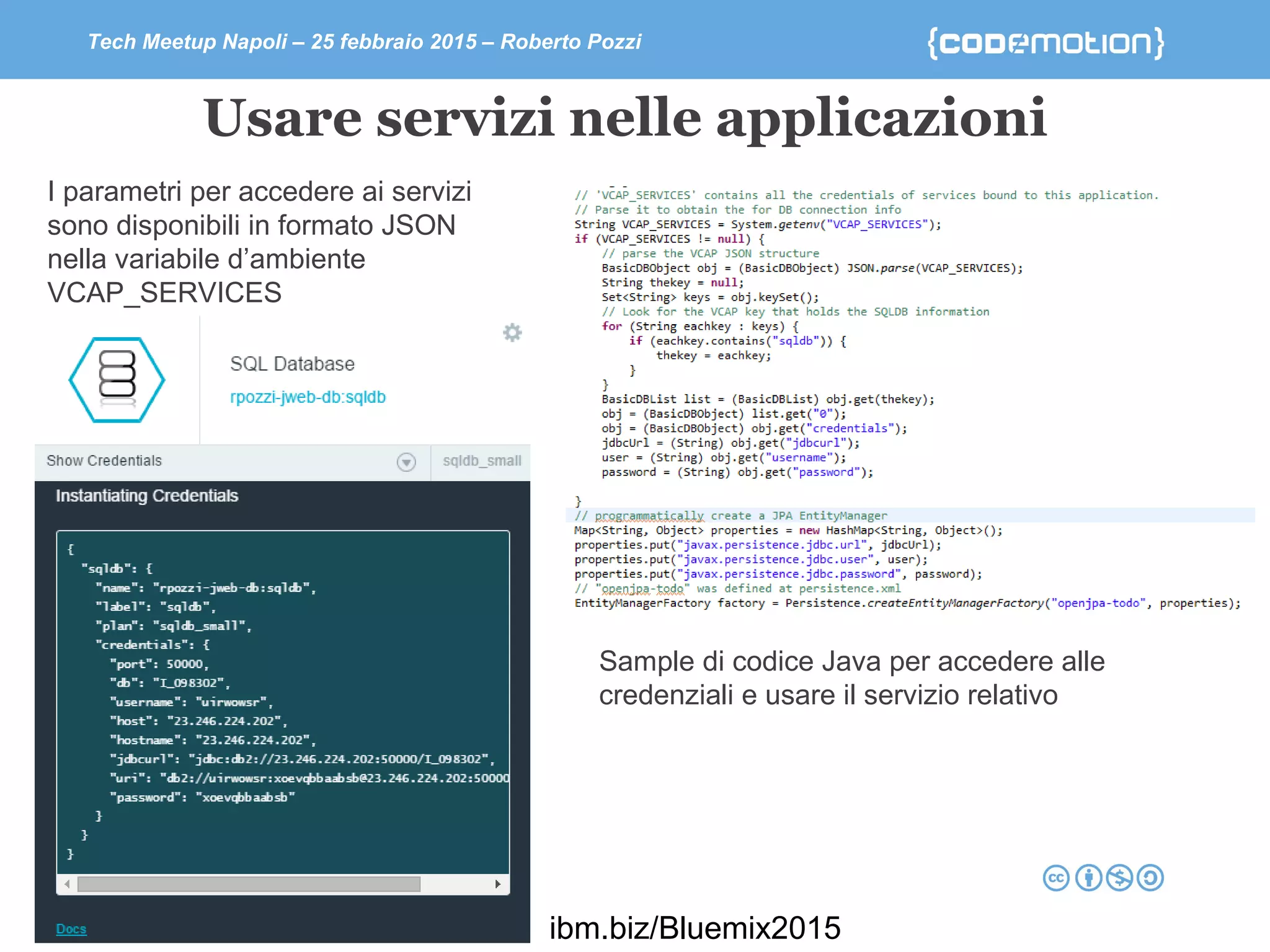The width and height of the screenshot is (1270, 952).
Task: Open the Docs link
Action: click(71, 929)
